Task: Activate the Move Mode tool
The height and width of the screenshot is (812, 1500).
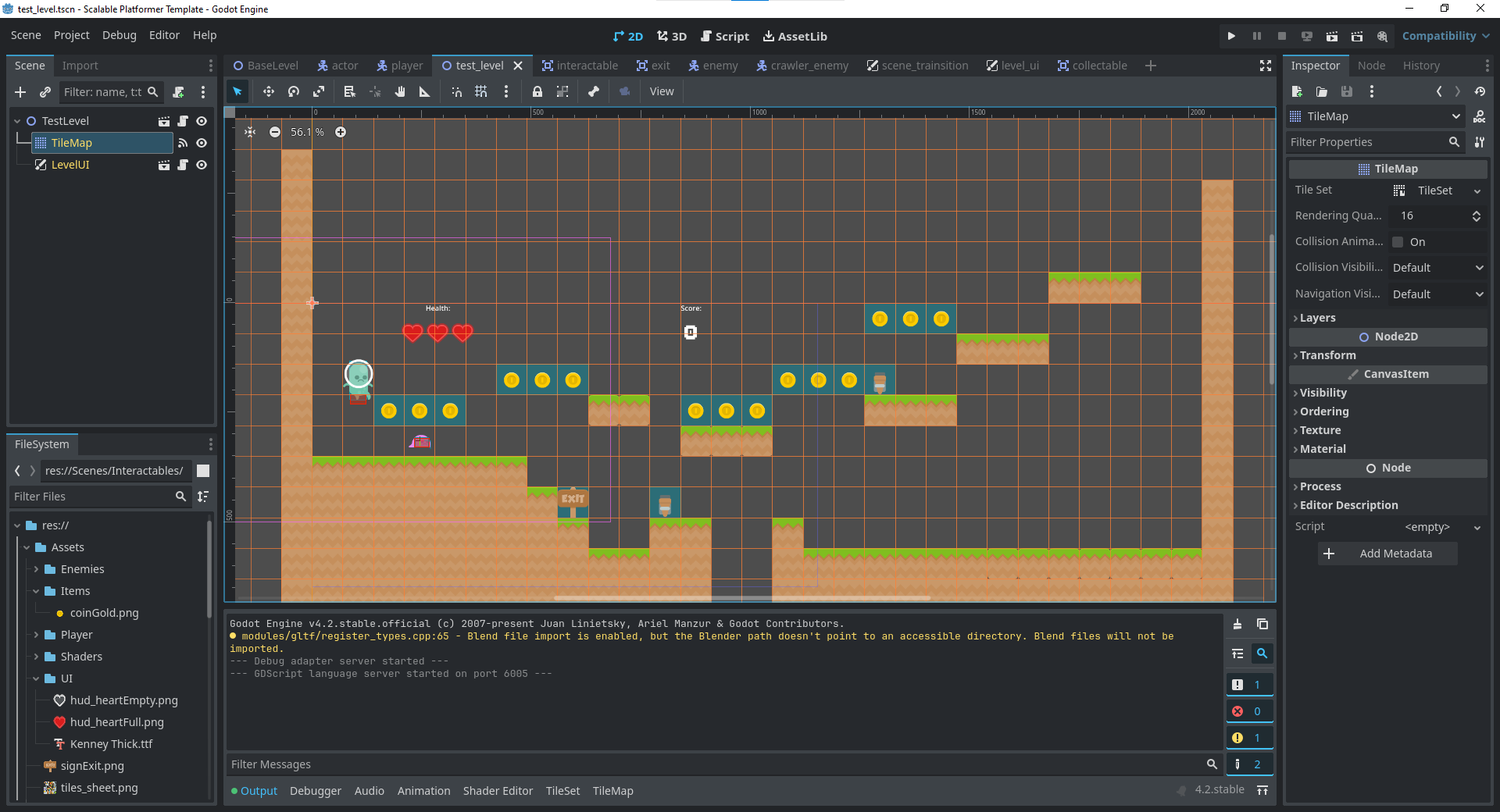Action: point(268,91)
